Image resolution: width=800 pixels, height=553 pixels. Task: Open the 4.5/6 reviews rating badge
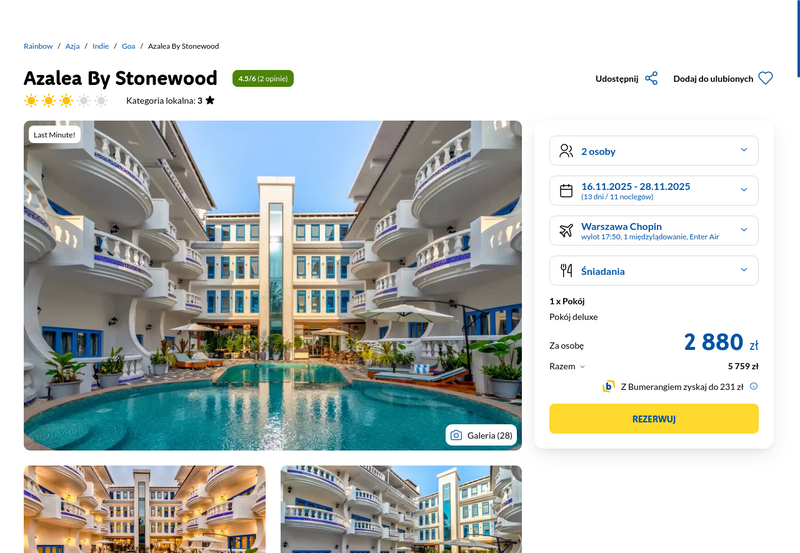point(263,79)
